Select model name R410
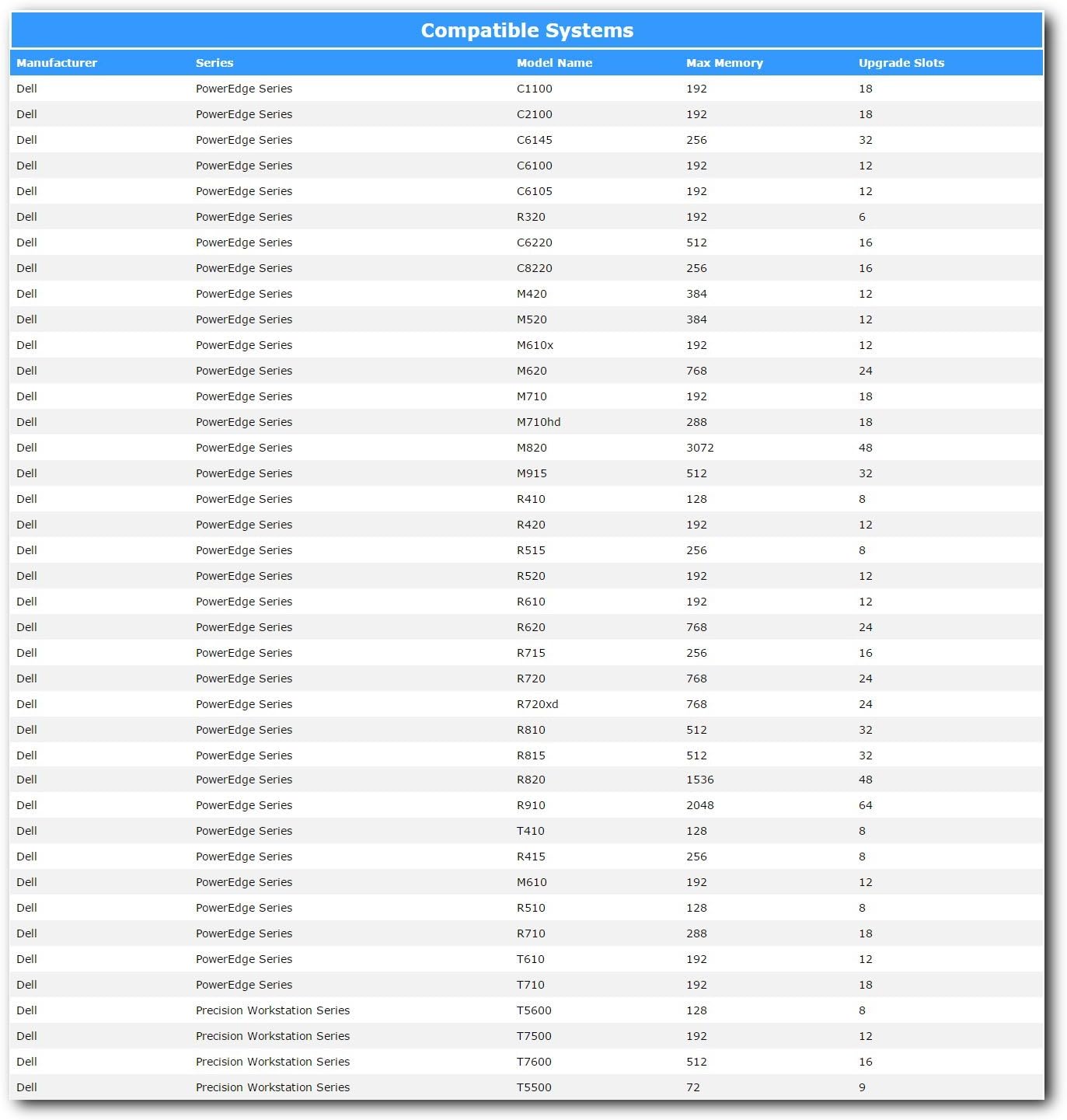Screen dimensions: 1067x1120 (x=531, y=499)
